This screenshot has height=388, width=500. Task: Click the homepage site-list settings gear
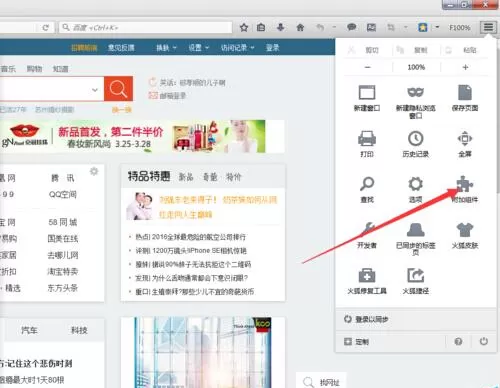(x=94, y=171)
